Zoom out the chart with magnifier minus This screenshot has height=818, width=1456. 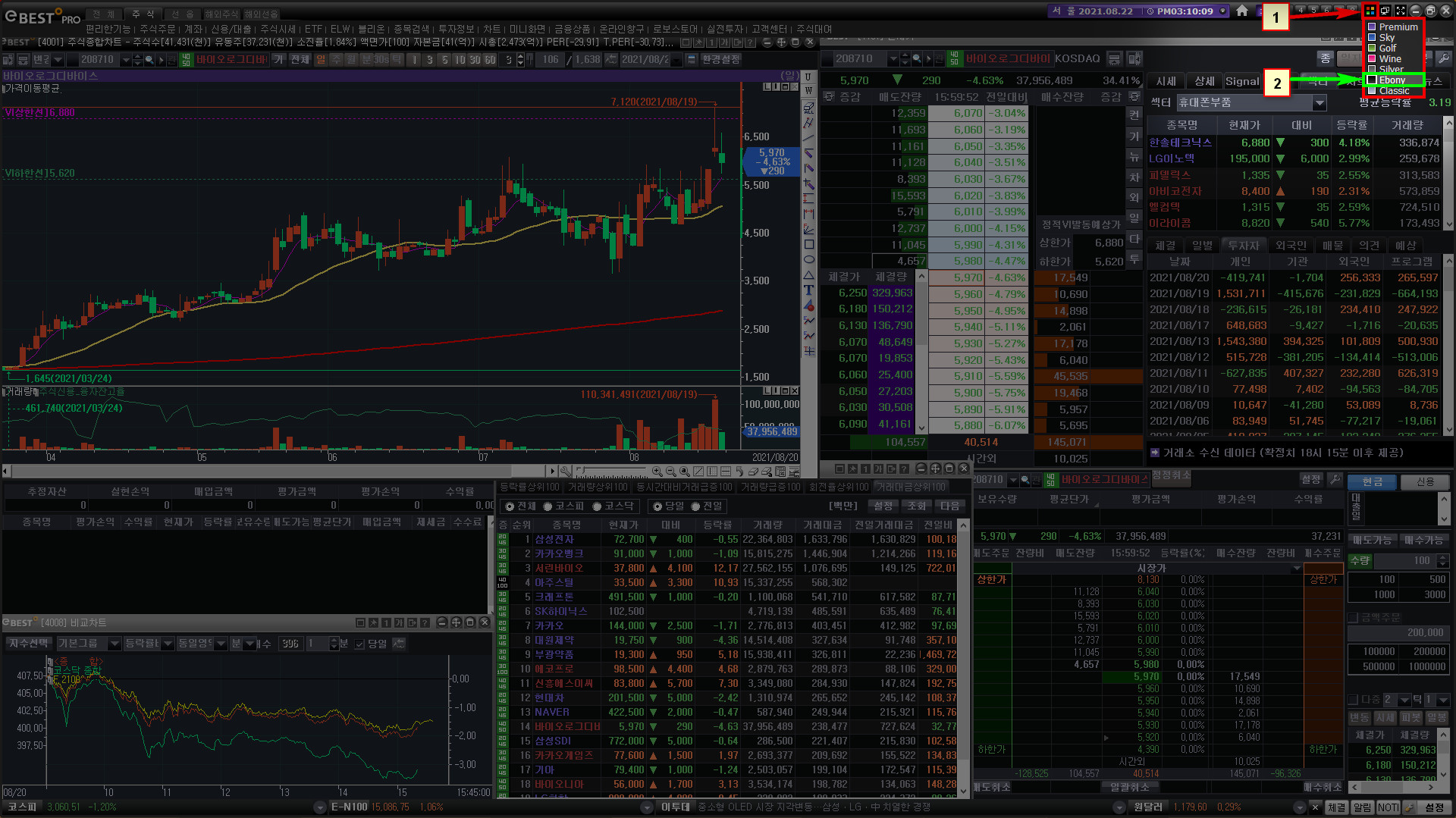click(671, 472)
